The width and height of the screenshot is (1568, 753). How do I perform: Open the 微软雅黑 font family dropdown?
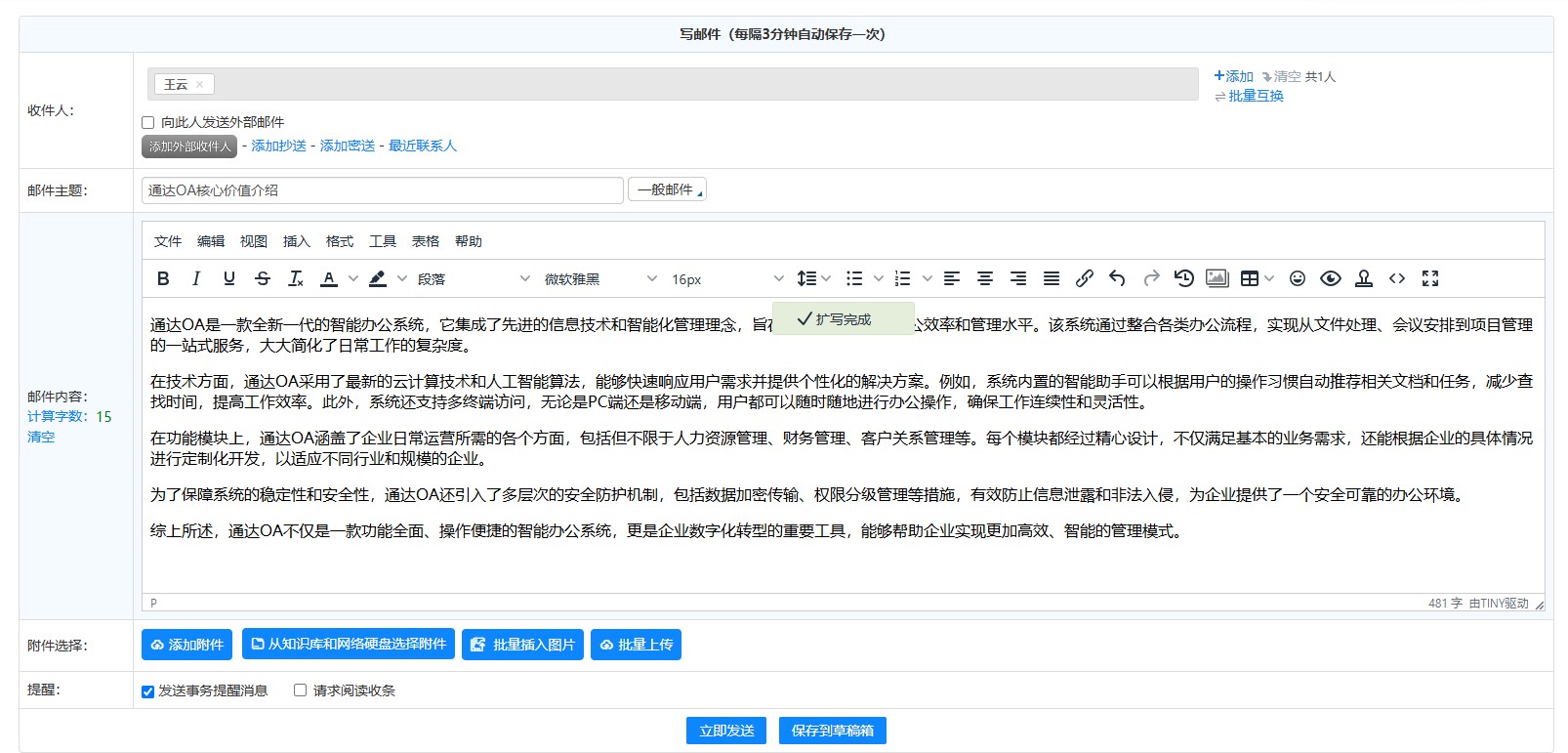(600, 279)
